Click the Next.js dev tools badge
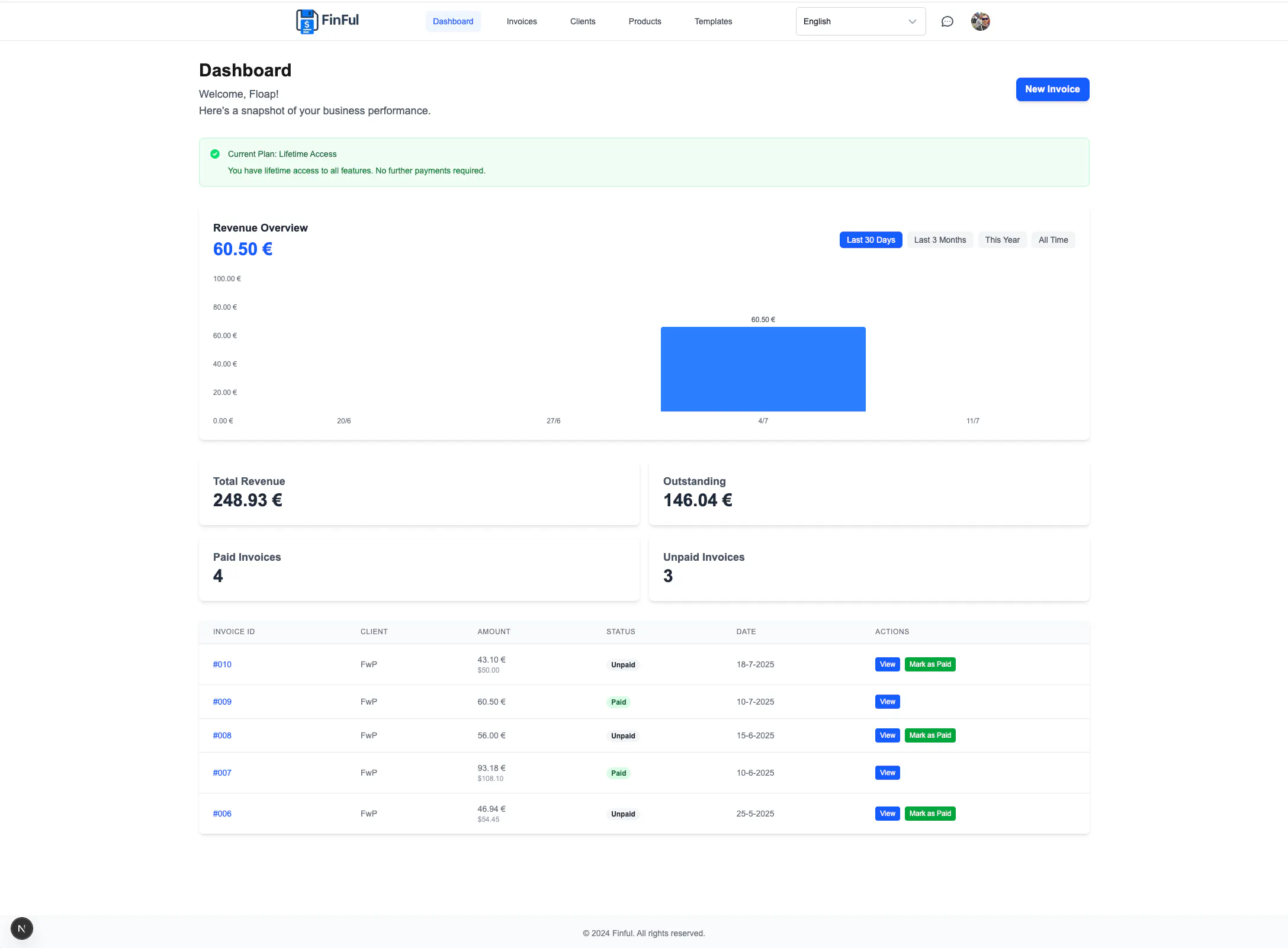The image size is (1288, 948). pyautogui.click(x=22, y=928)
